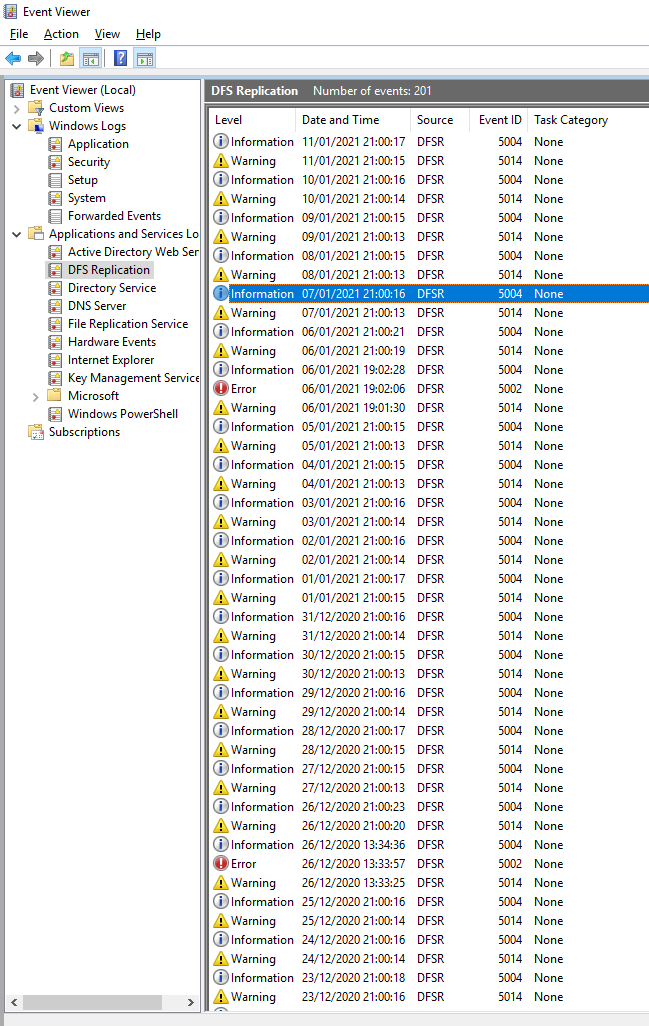Click the Event Viewer title bar icon
The image size is (649, 1026).
[10, 12]
